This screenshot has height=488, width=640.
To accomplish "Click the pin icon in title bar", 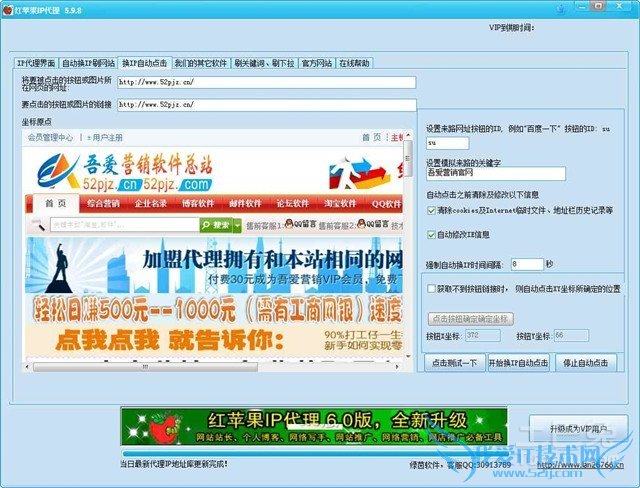I will pos(562,8).
